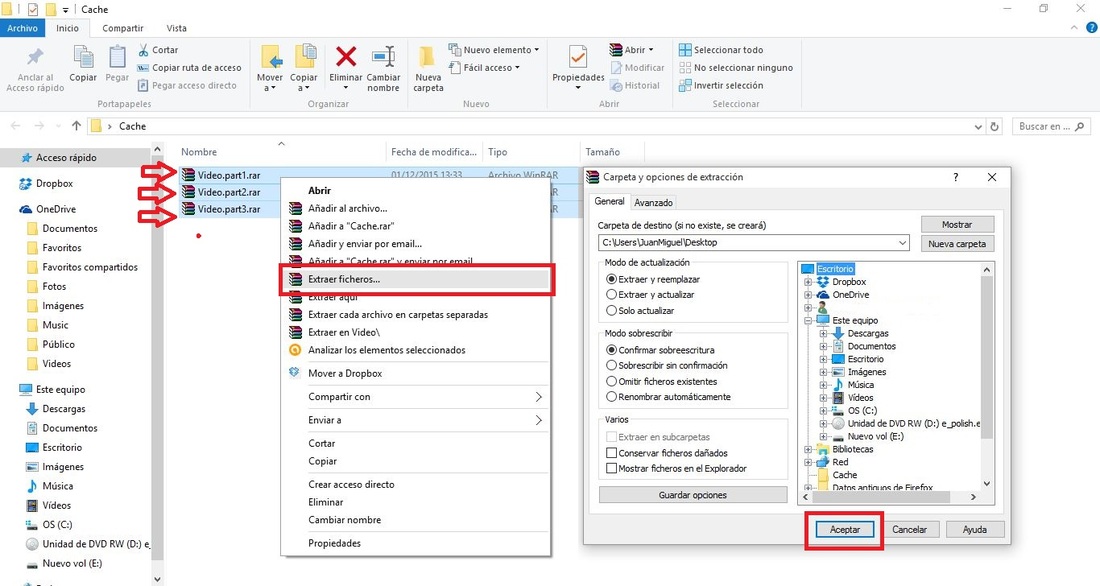The image size is (1100, 586).
Task: Open the Carpeta de destino path dropdown
Action: (902, 243)
